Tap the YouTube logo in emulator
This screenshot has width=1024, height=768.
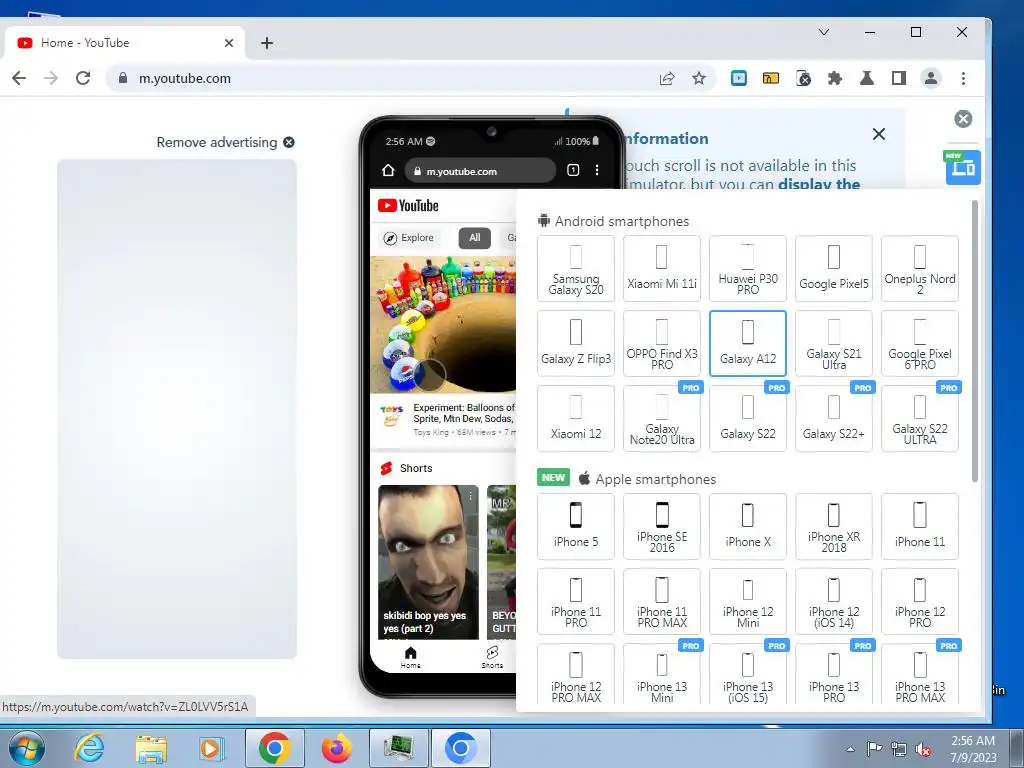pos(408,206)
